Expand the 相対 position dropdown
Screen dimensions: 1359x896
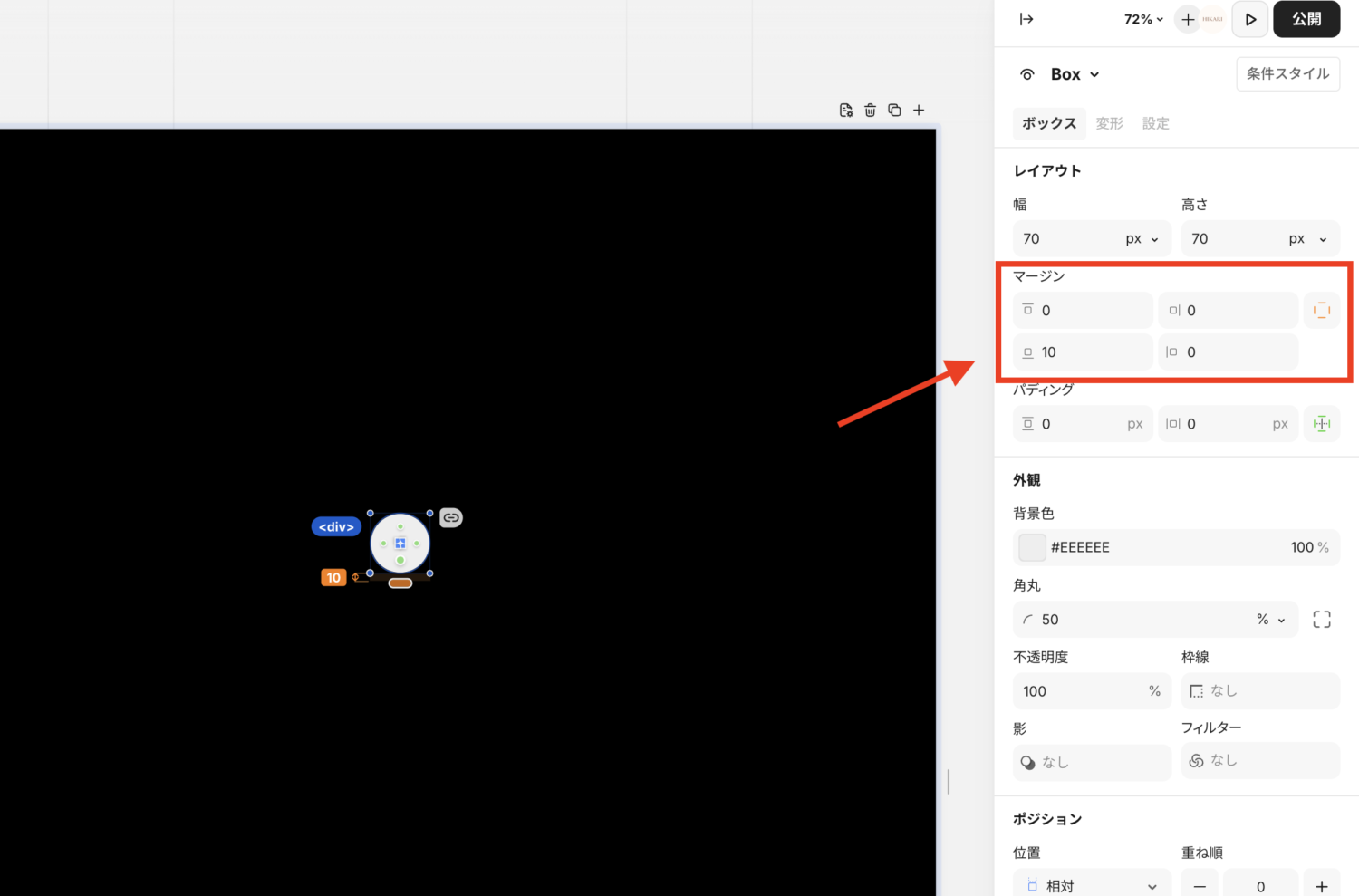pyautogui.click(x=1092, y=885)
